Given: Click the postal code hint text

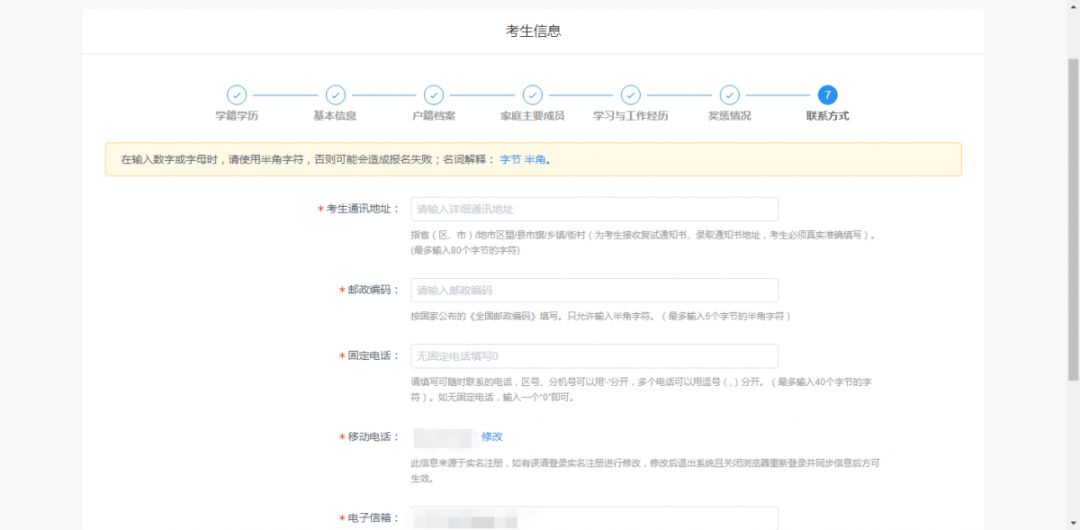Looking at the screenshot, I should tap(601, 316).
